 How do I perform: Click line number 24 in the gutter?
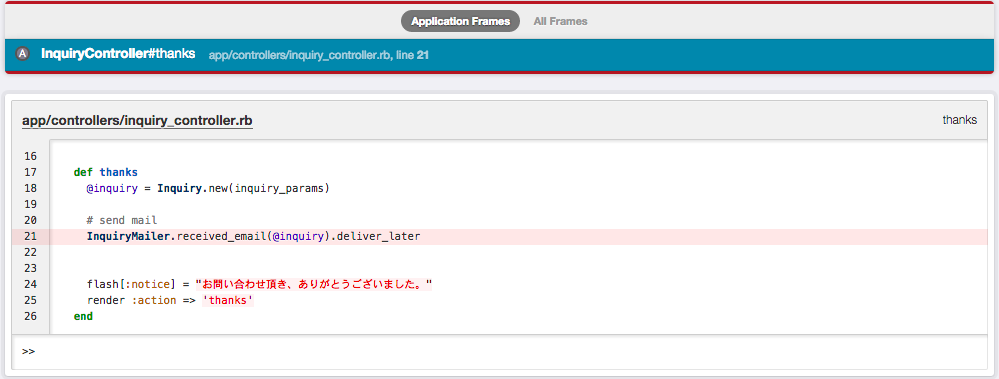point(30,284)
